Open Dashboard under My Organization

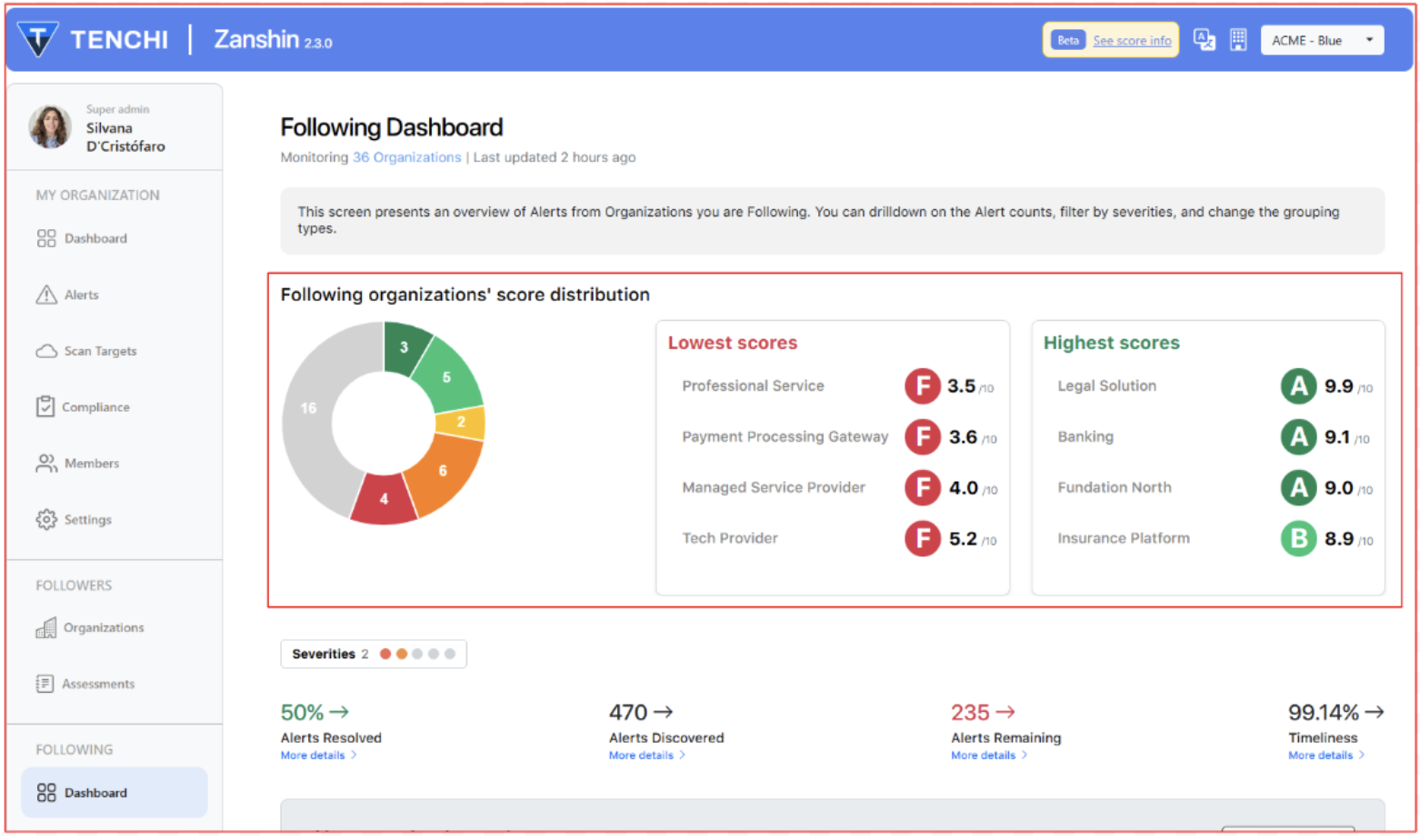(95, 238)
